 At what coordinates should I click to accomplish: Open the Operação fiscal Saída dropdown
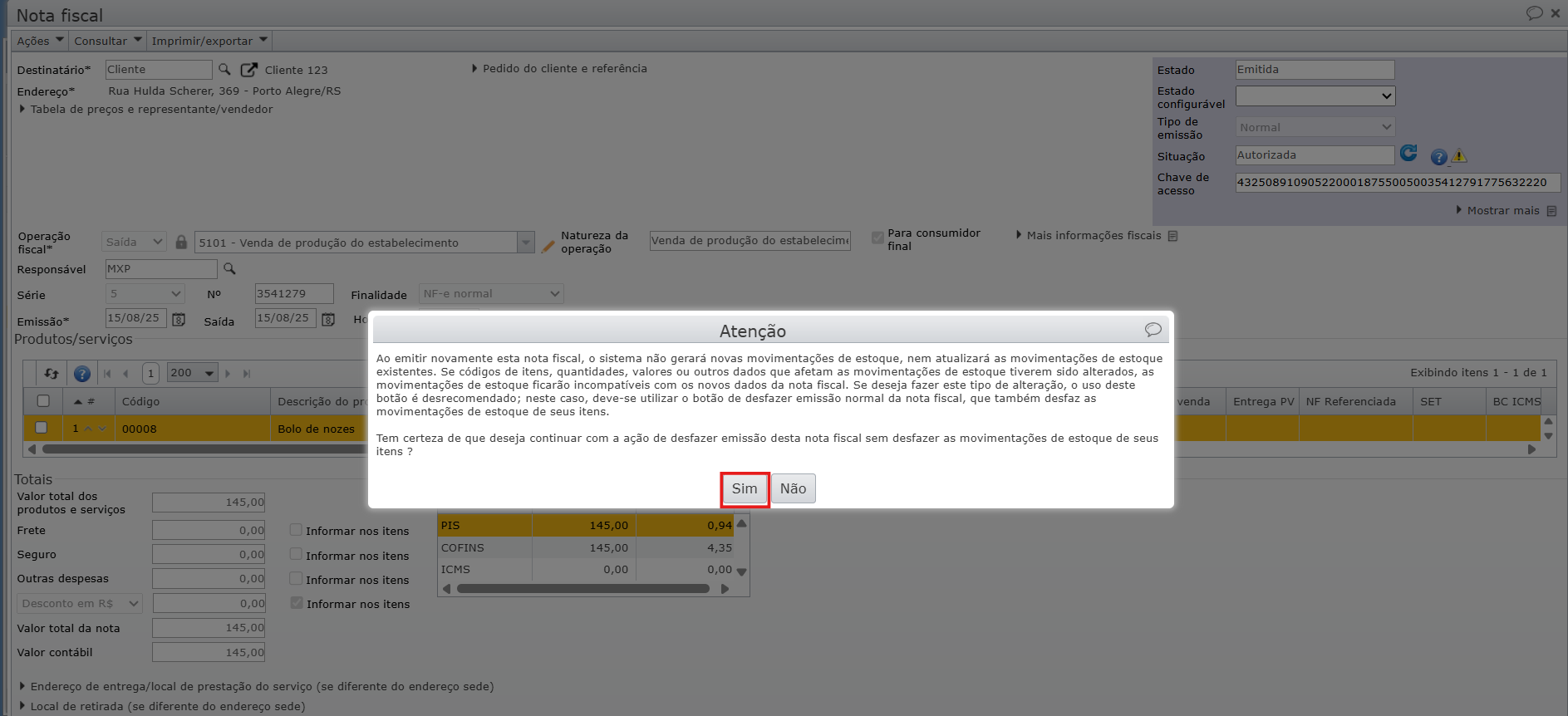pyautogui.click(x=135, y=242)
